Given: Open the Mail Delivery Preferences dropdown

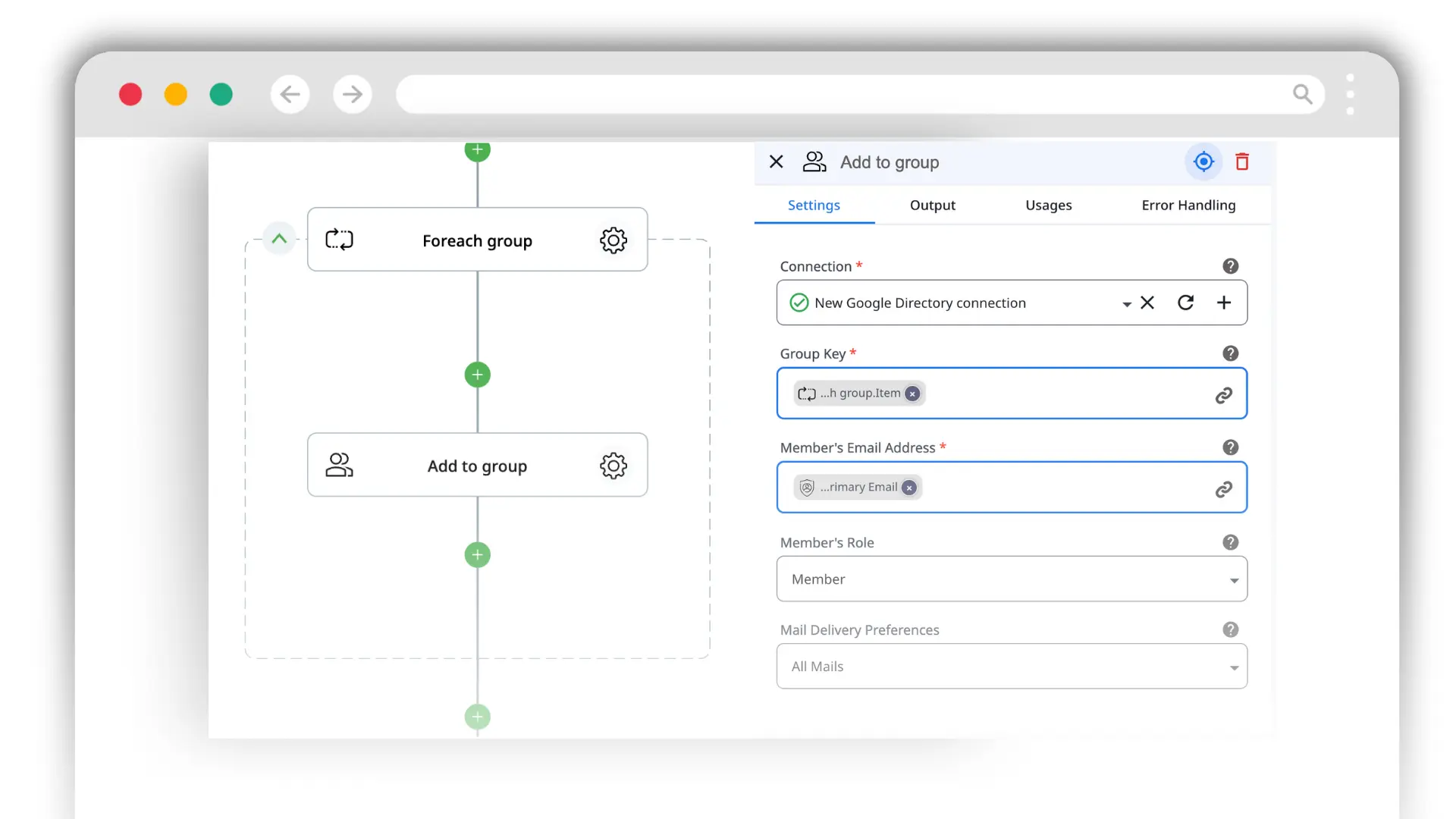Looking at the screenshot, I should [x=1234, y=666].
